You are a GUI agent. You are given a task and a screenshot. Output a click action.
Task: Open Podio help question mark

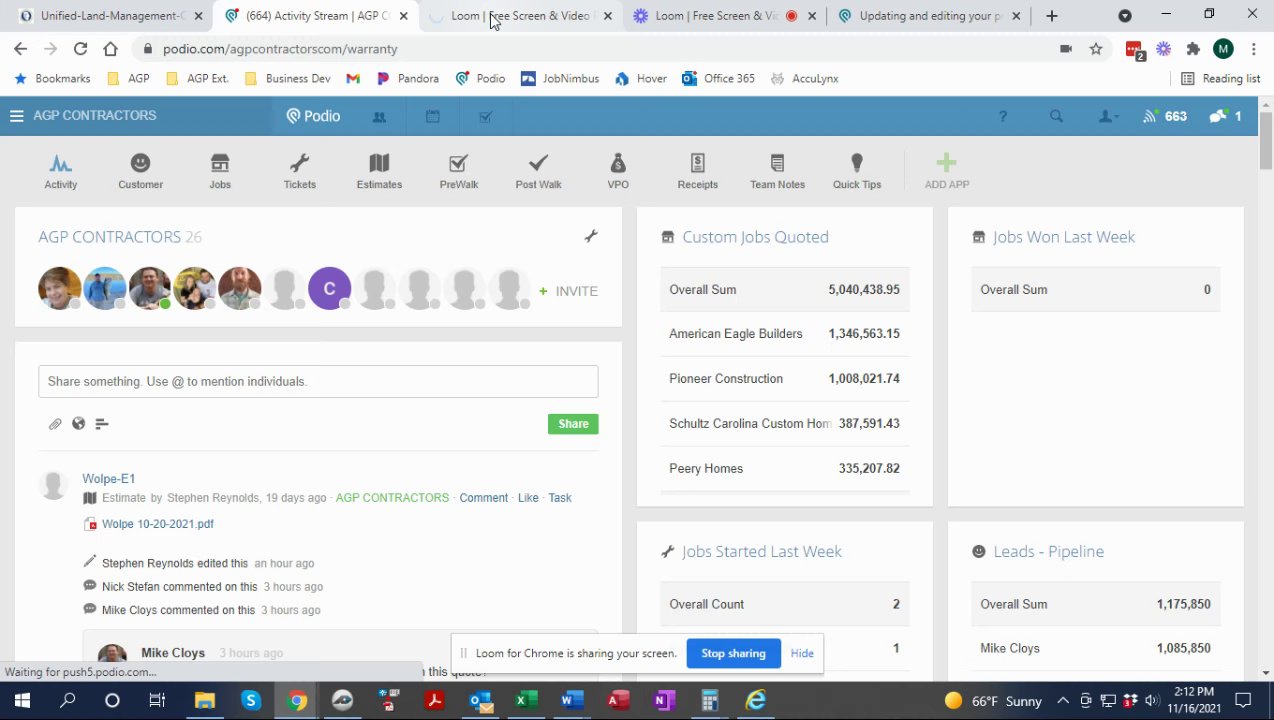1002,116
